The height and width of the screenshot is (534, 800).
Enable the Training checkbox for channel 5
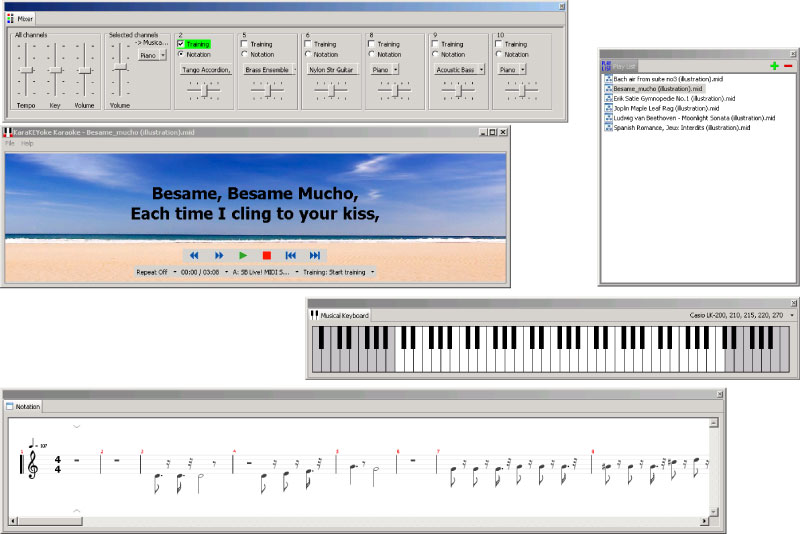pyautogui.click(x=244, y=44)
